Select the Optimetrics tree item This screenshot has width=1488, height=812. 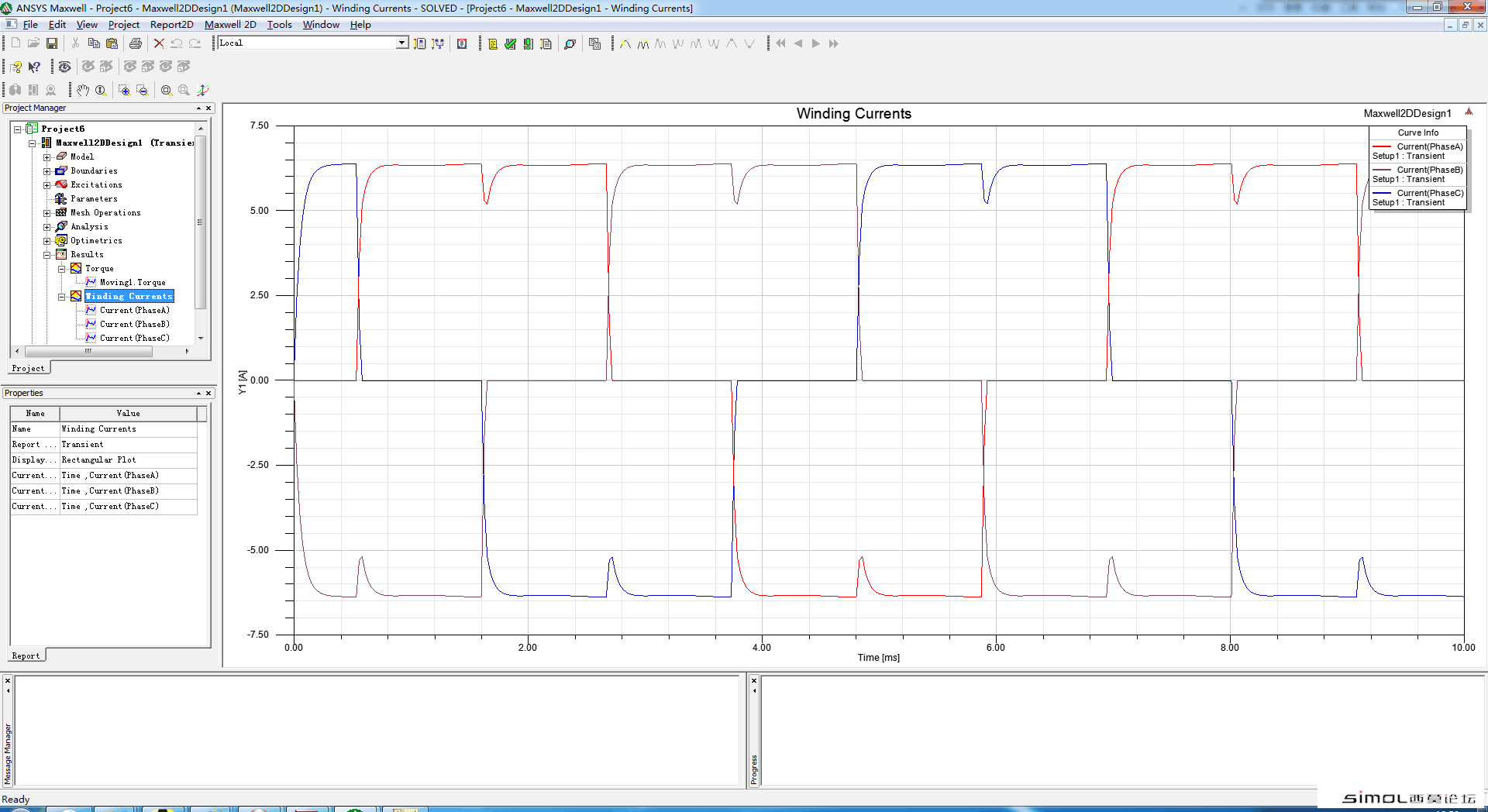(x=96, y=240)
